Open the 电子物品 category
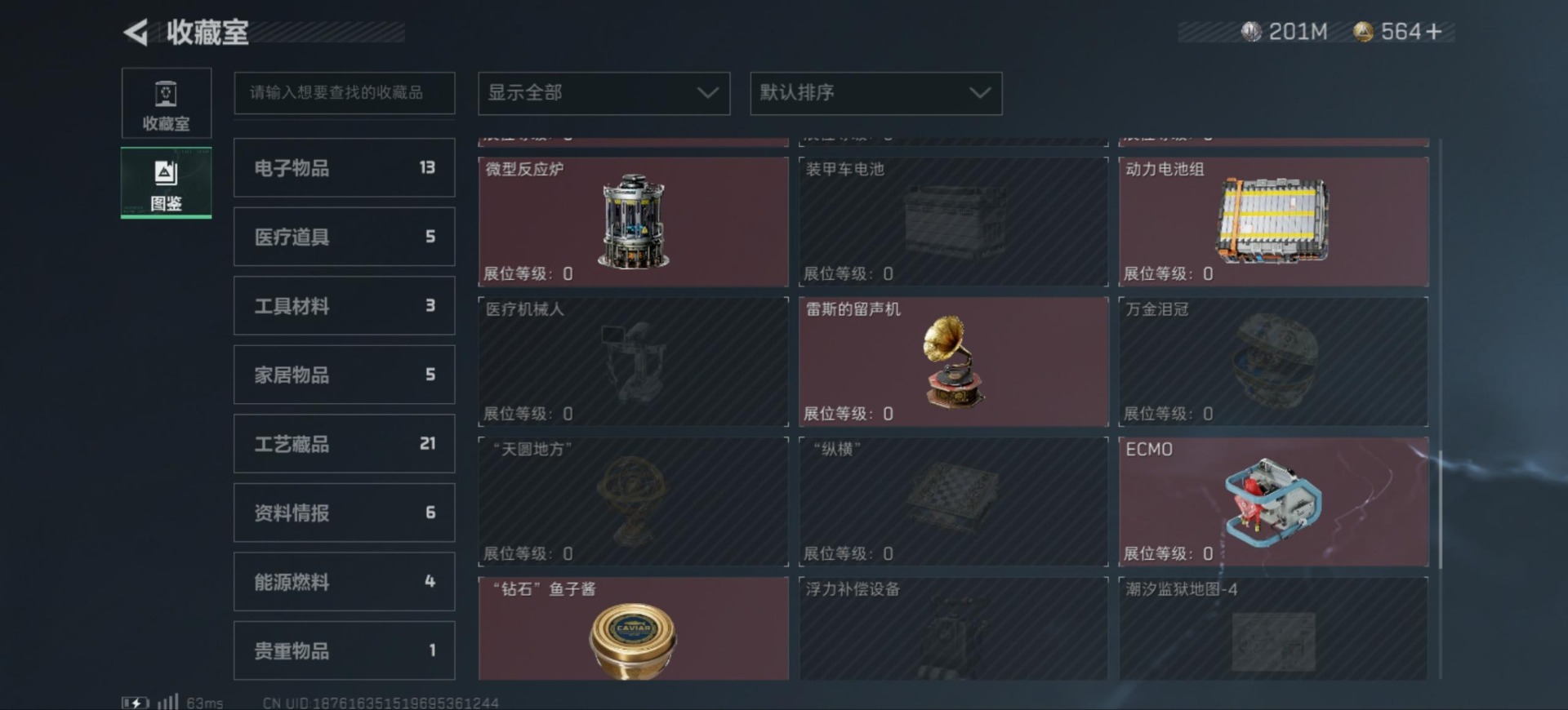The width and height of the screenshot is (1568, 710). pos(344,168)
